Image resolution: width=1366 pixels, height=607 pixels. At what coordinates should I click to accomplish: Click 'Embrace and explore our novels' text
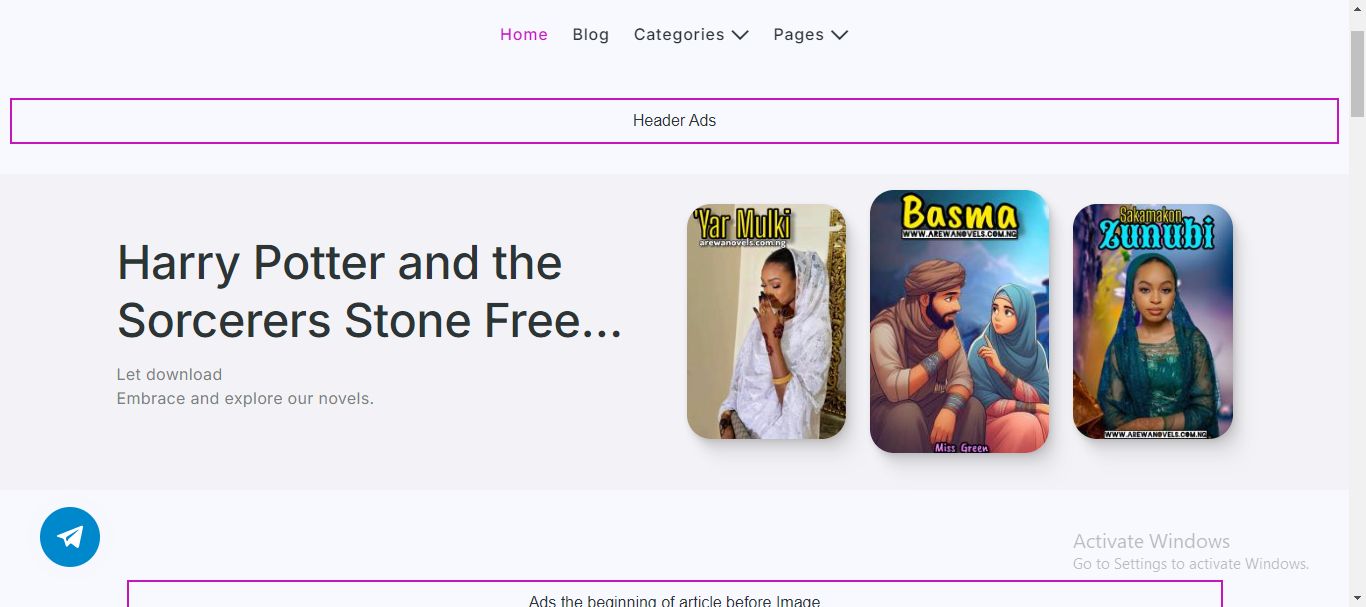pyautogui.click(x=245, y=399)
